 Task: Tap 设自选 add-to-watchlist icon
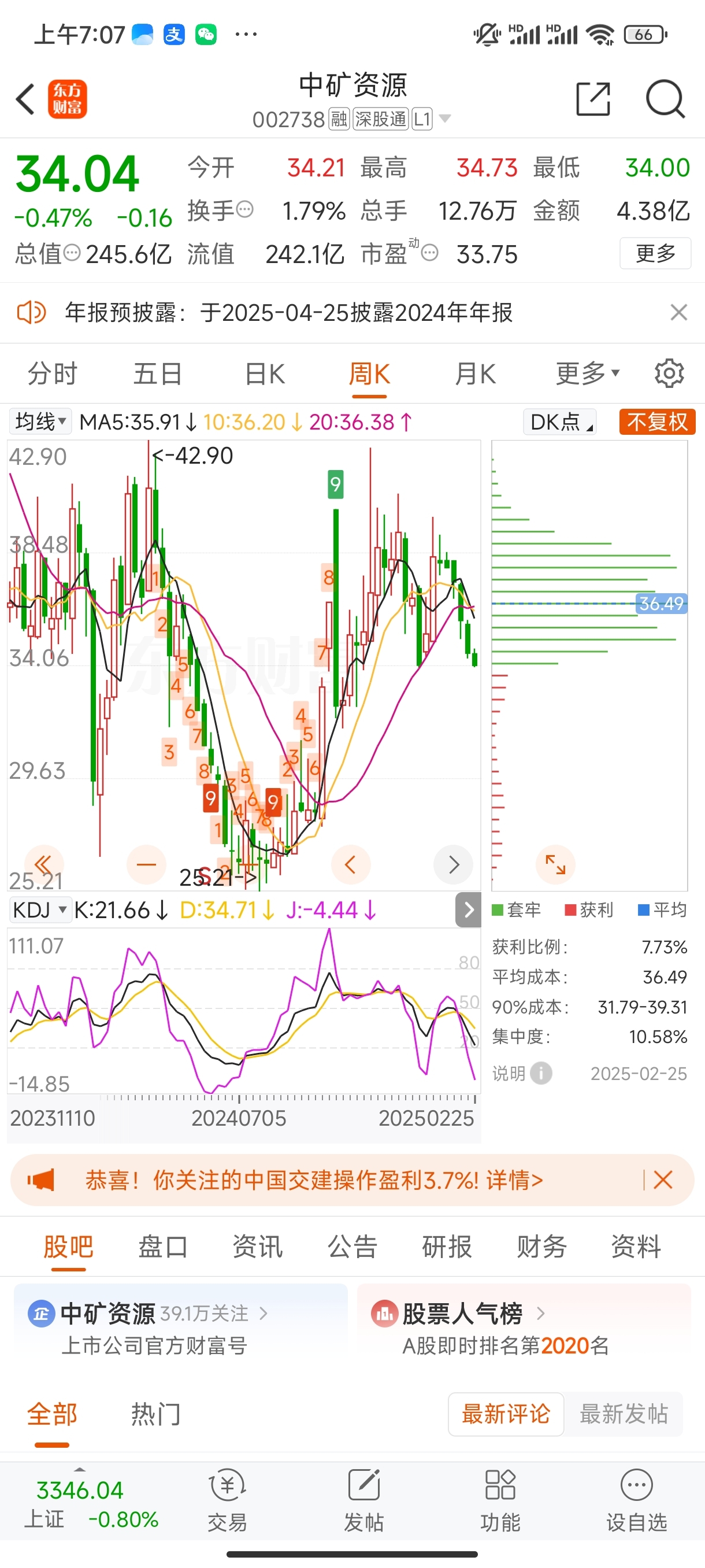pos(636,1500)
